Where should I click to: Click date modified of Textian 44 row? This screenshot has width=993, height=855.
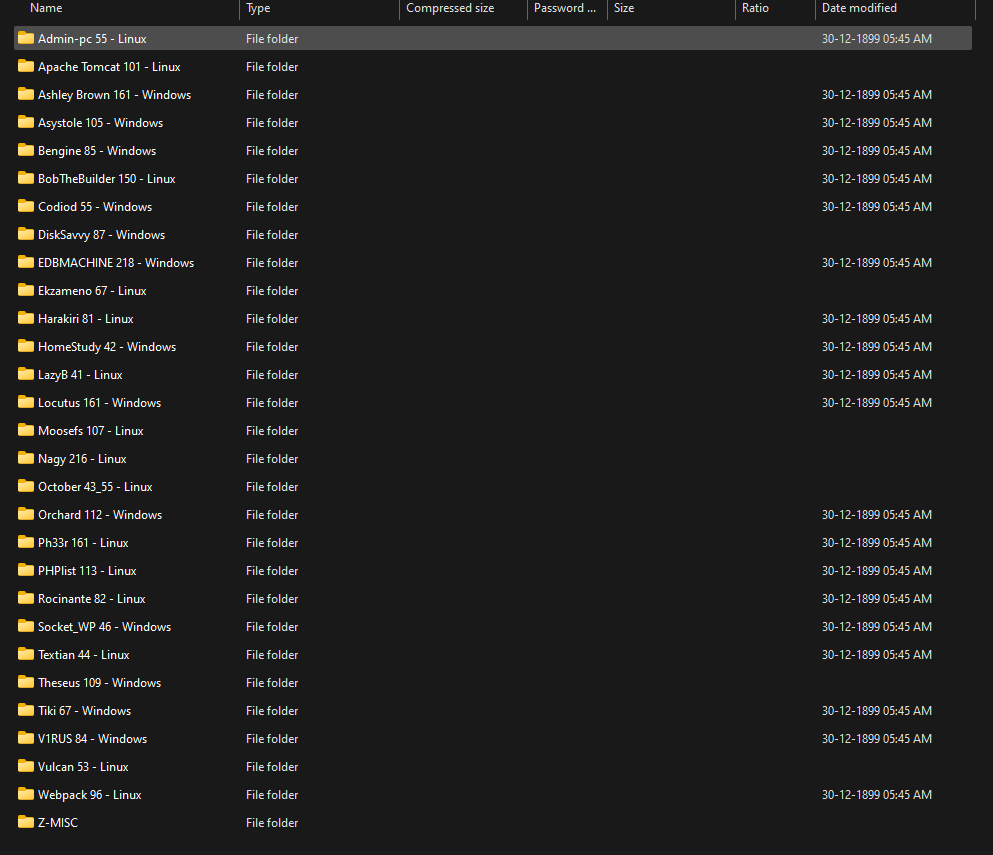point(876,655)
